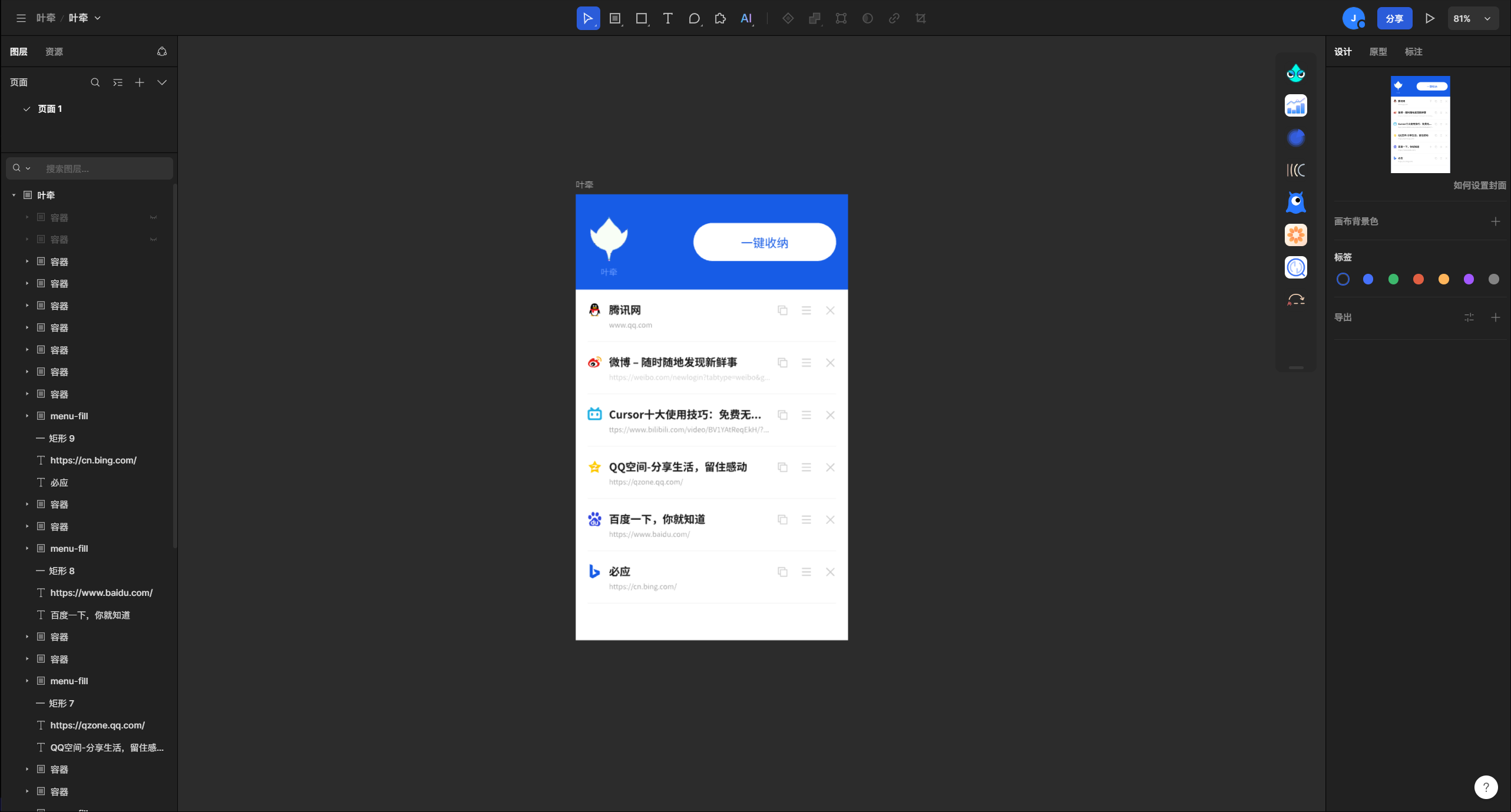
Task: Click the 搜索图层 search field
Action: click(100, 168)
